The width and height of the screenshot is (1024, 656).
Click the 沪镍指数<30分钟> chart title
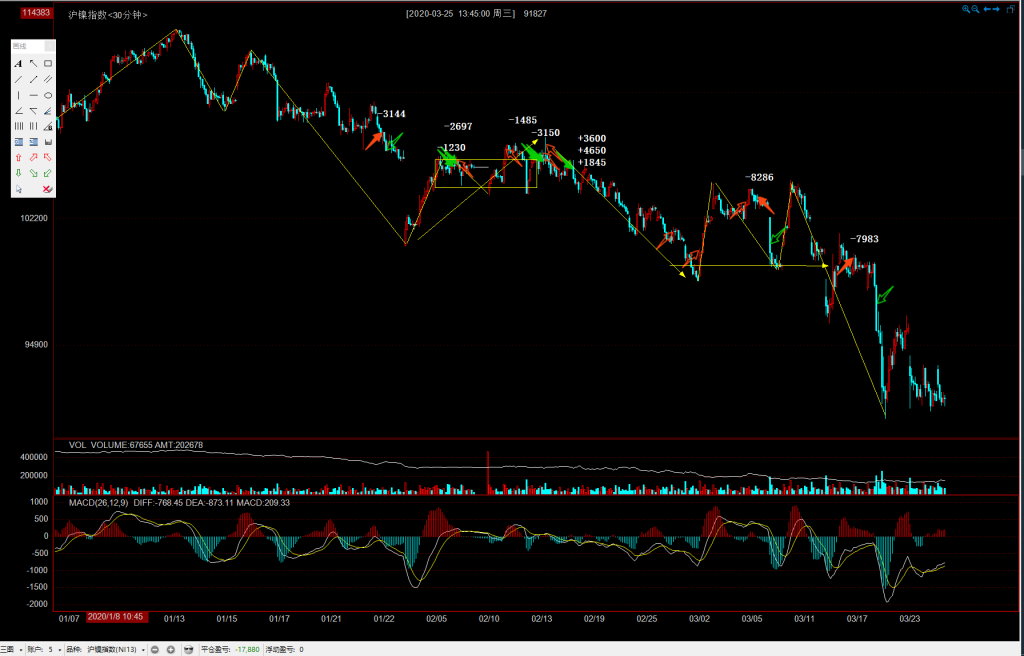point(106,15)
